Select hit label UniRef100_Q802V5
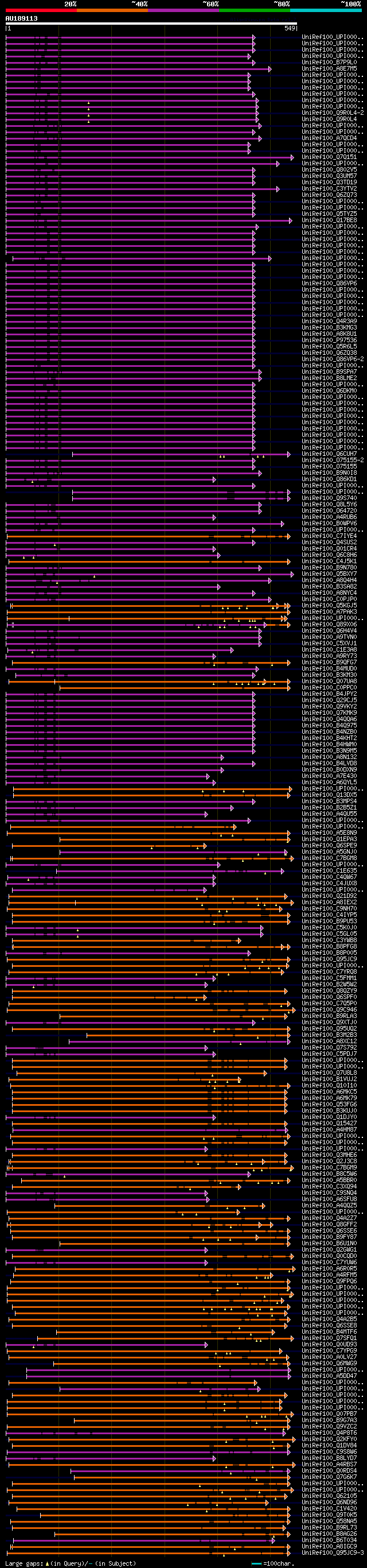Image resolution: width=367 pixels, height=1568 pixels. tap(329, 170)
